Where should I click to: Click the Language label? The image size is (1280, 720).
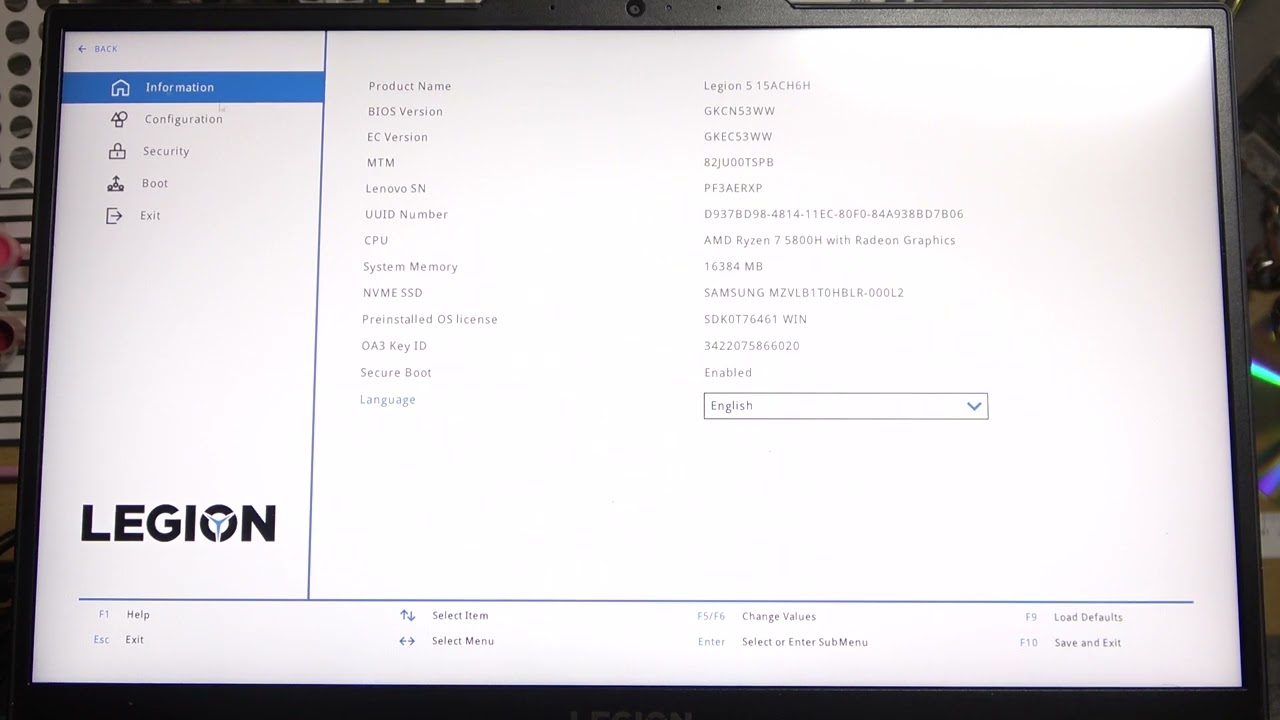coord(388,400)
